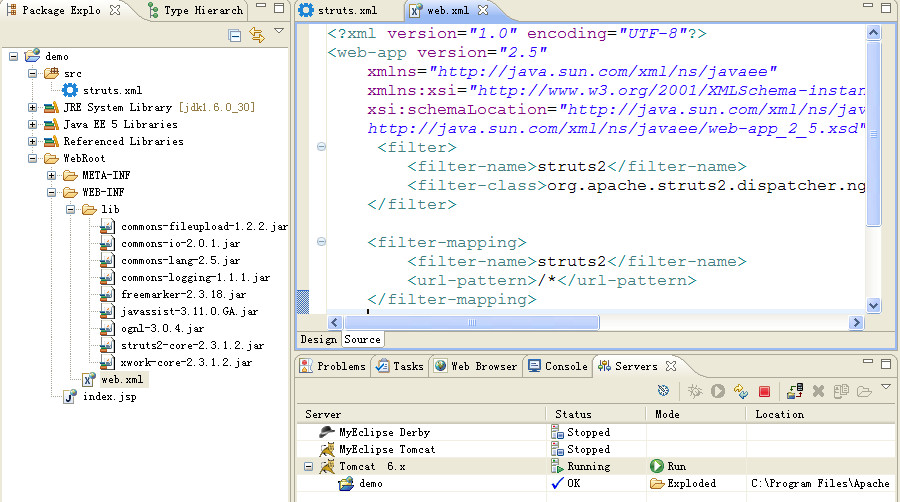Click the debug server bug icon
Image resolution: width=900 pixels, height=502 pixels.
(695, 391)
